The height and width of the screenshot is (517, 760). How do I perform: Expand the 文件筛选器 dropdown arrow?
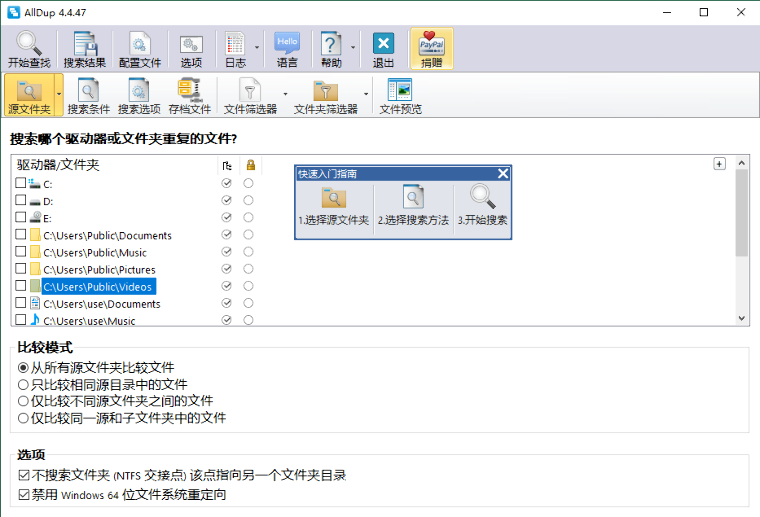coord(286,95)
